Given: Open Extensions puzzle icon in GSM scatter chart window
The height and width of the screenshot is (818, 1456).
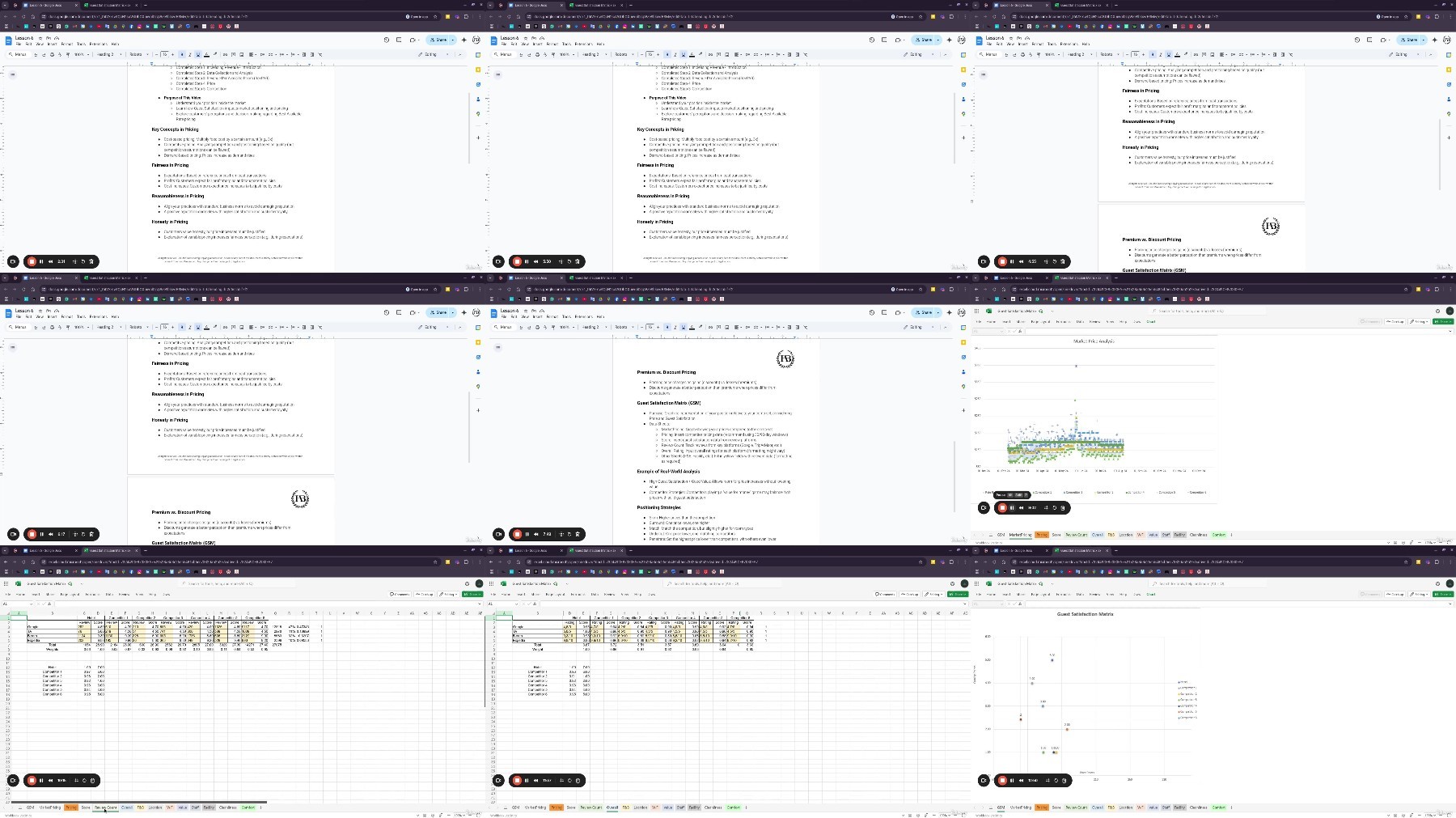Looking at the screenshot, I should tap(1437, 562).
